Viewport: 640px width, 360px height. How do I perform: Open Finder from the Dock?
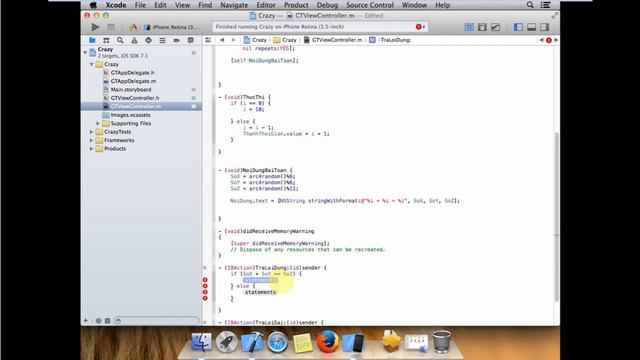[x=201, y=342]
